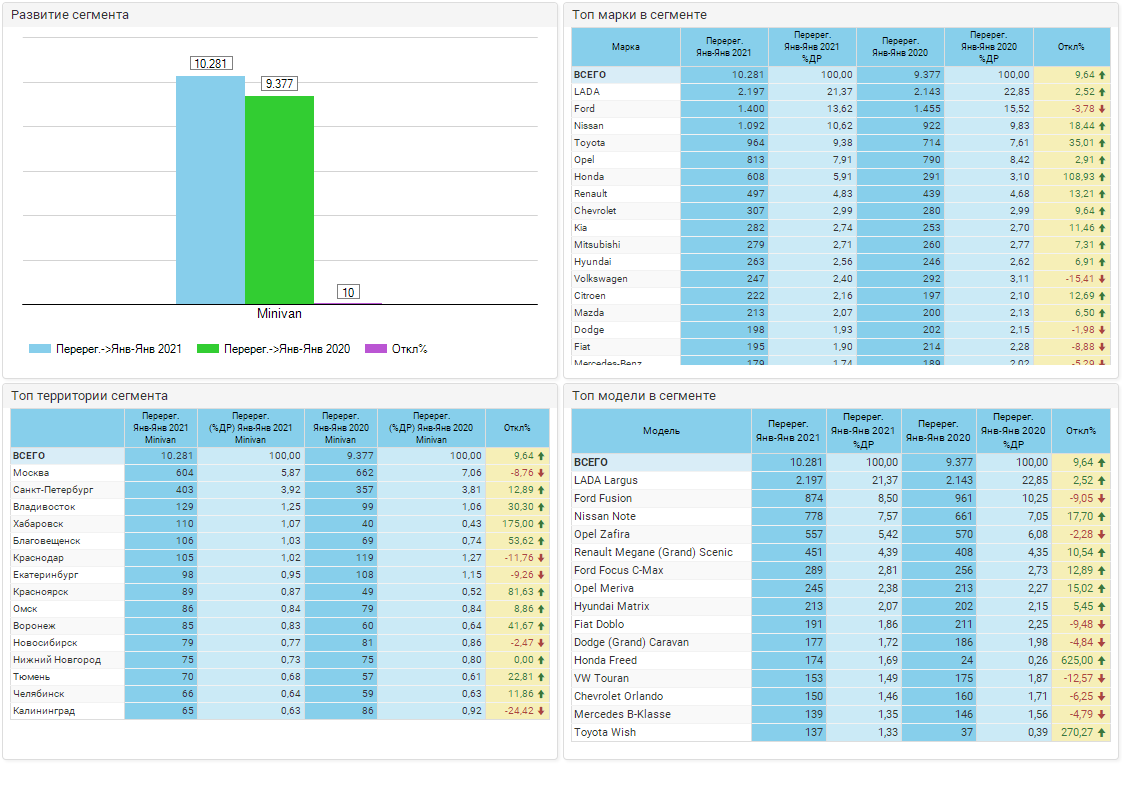Sort by the Марка column header
Screen dimensions: 1122x793
click(625, 47)
